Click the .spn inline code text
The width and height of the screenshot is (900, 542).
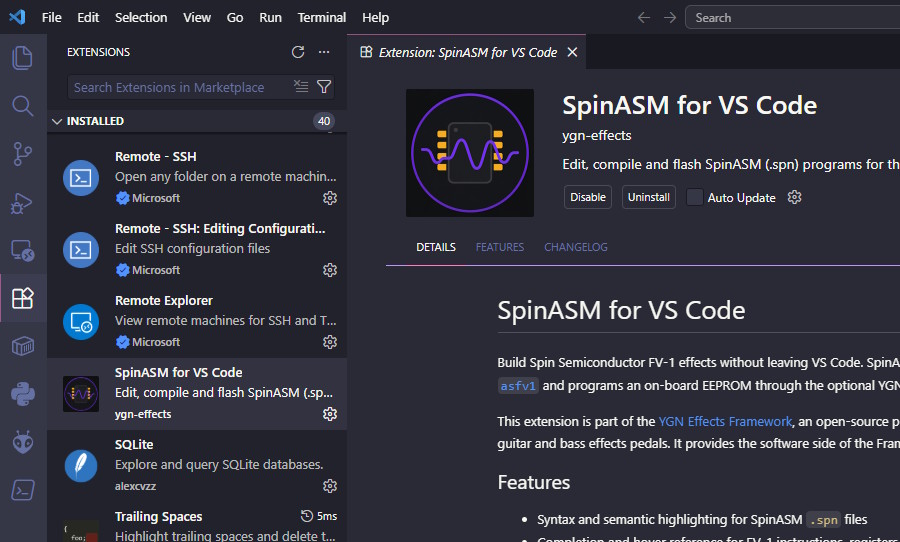click(823, 520)
